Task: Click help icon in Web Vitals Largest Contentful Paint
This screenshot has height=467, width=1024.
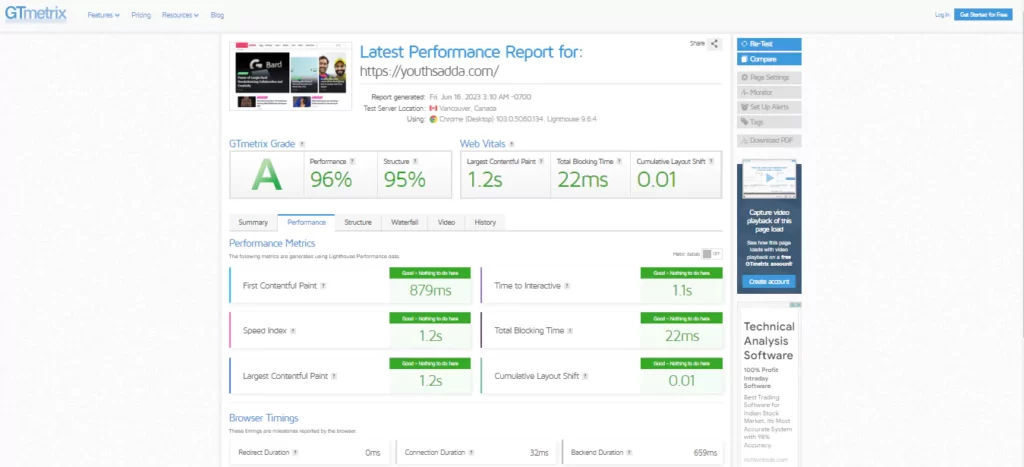Action: click(541, 161)
